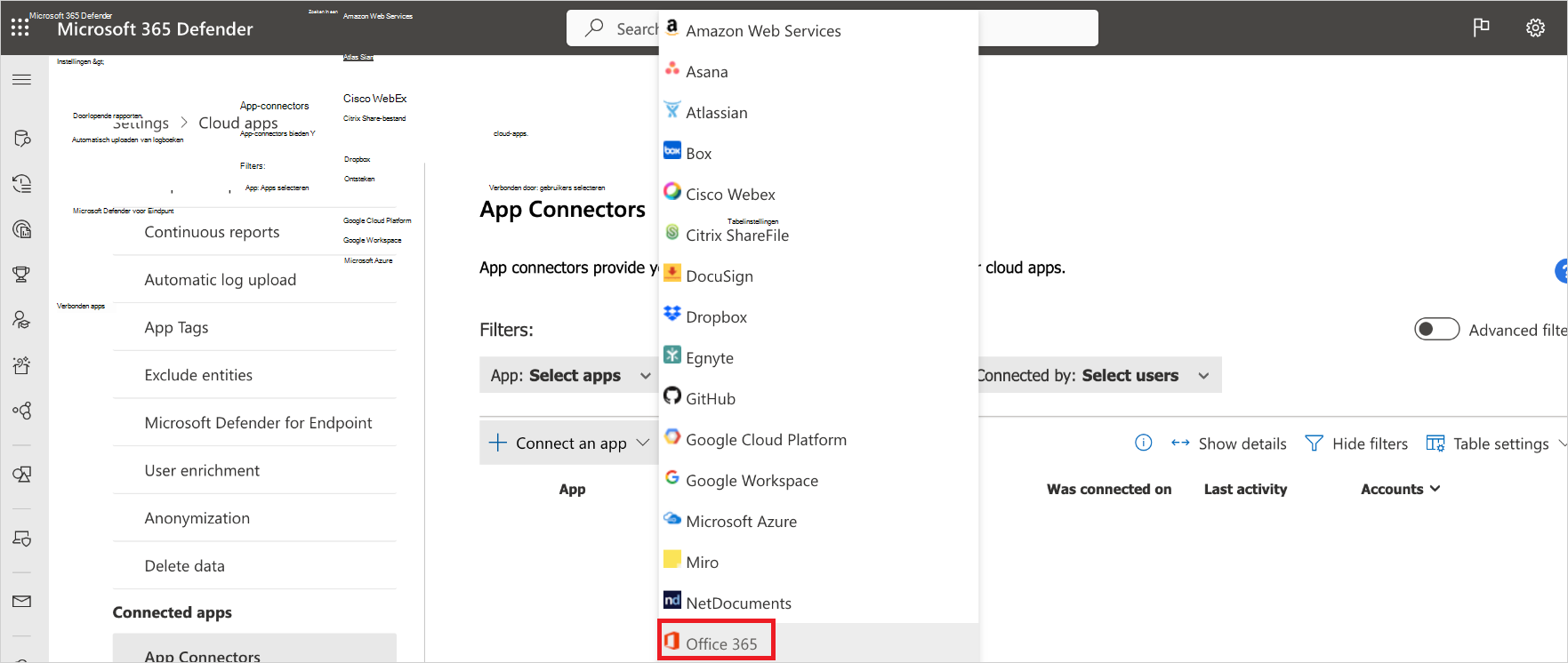Choose Box in the connector list
The image size is (1568, 663).
[x=818, y=153]
